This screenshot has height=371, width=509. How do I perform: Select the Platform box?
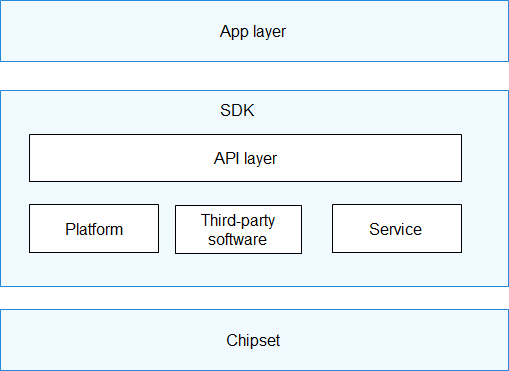coord(94,228)
